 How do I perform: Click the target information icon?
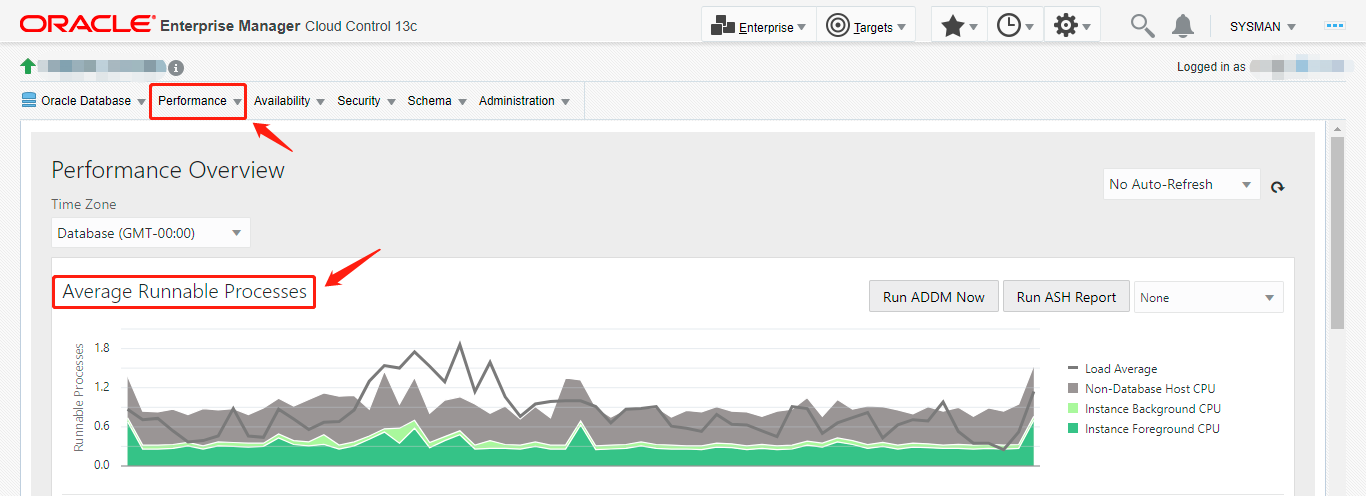pos(176,68)
